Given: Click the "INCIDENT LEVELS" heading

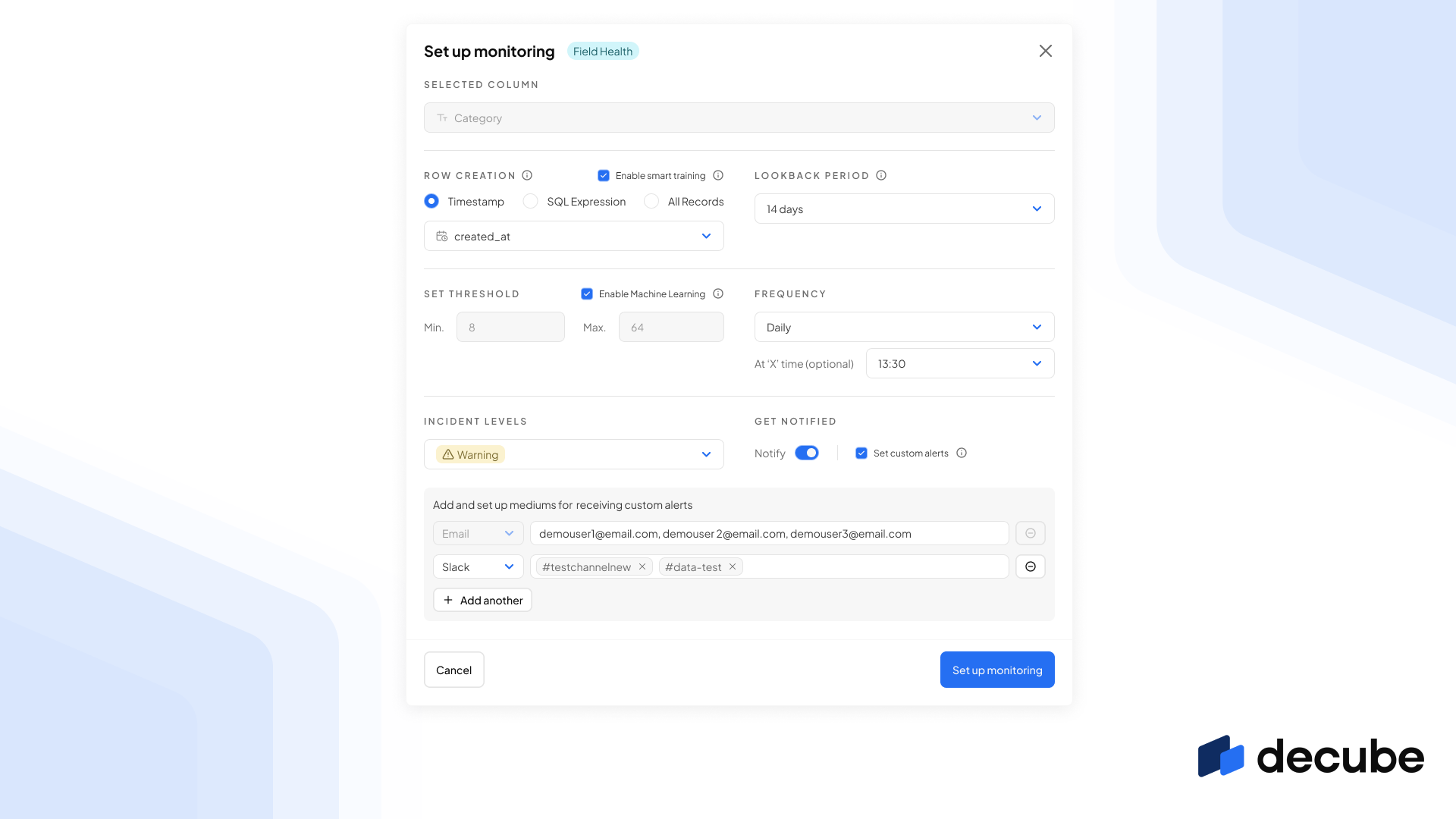Looking at the screenshot, I should pos(475,421).
